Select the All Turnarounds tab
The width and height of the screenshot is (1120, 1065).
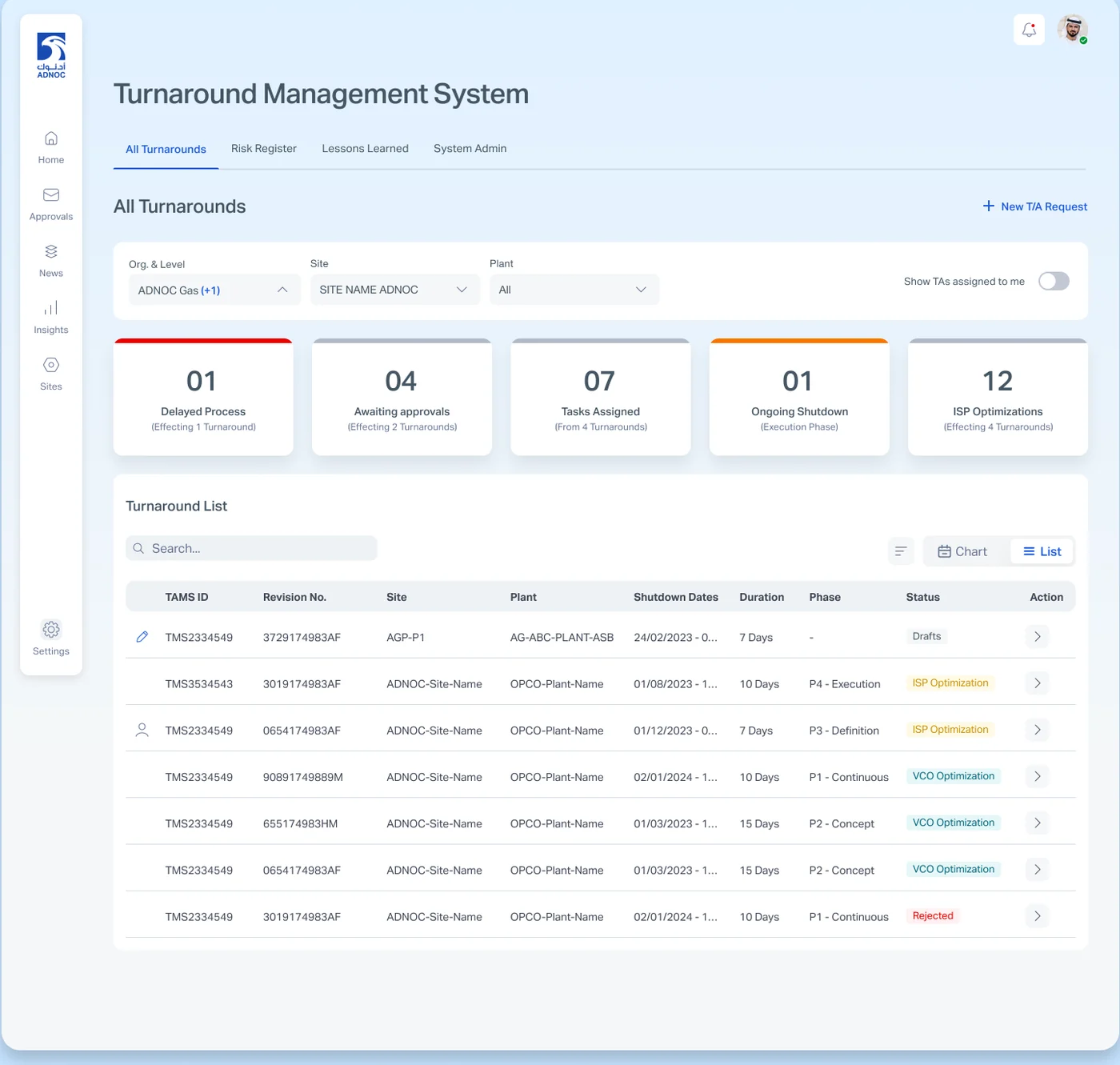pos(166,149)
